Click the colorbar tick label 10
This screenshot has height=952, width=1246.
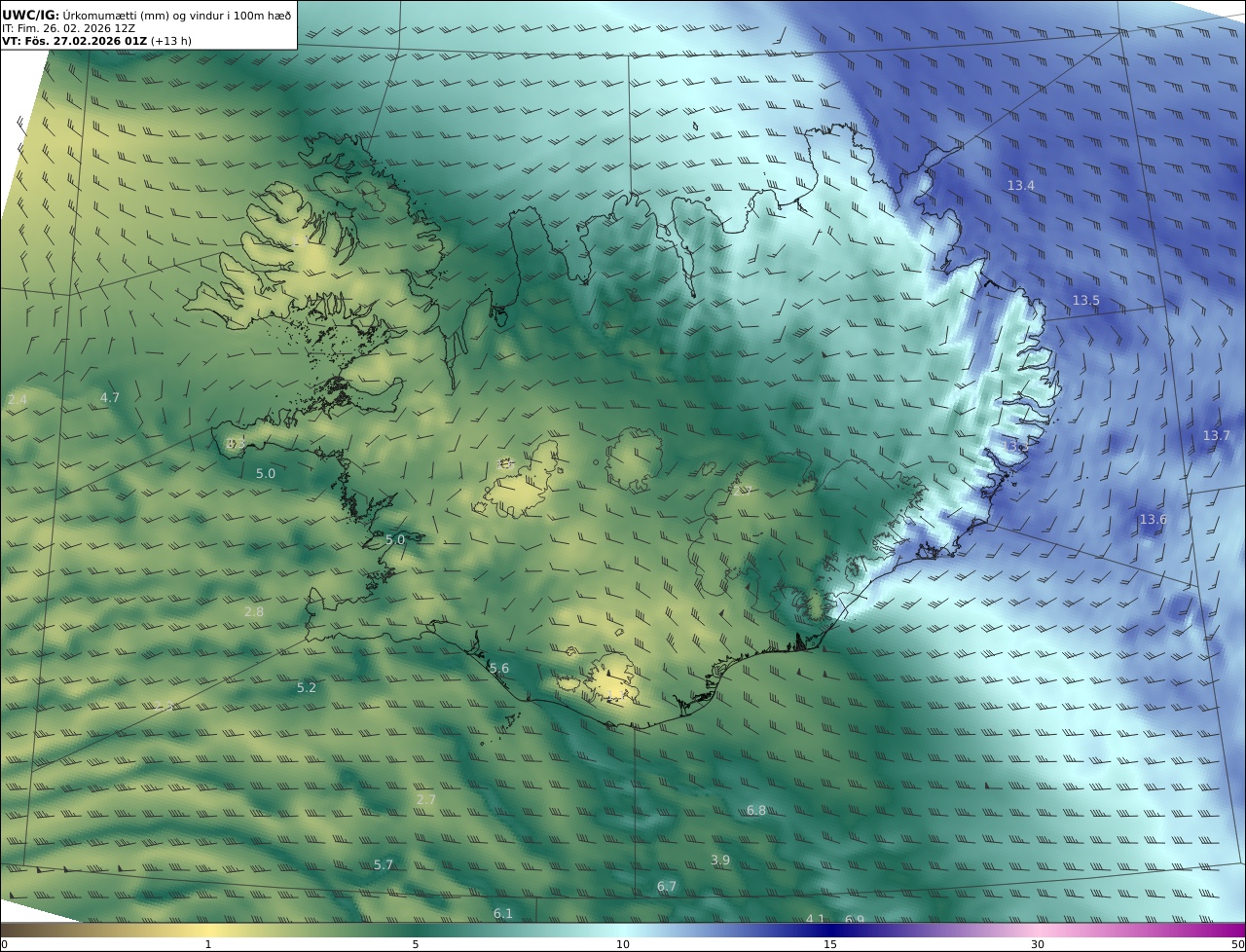coord(623,944)
